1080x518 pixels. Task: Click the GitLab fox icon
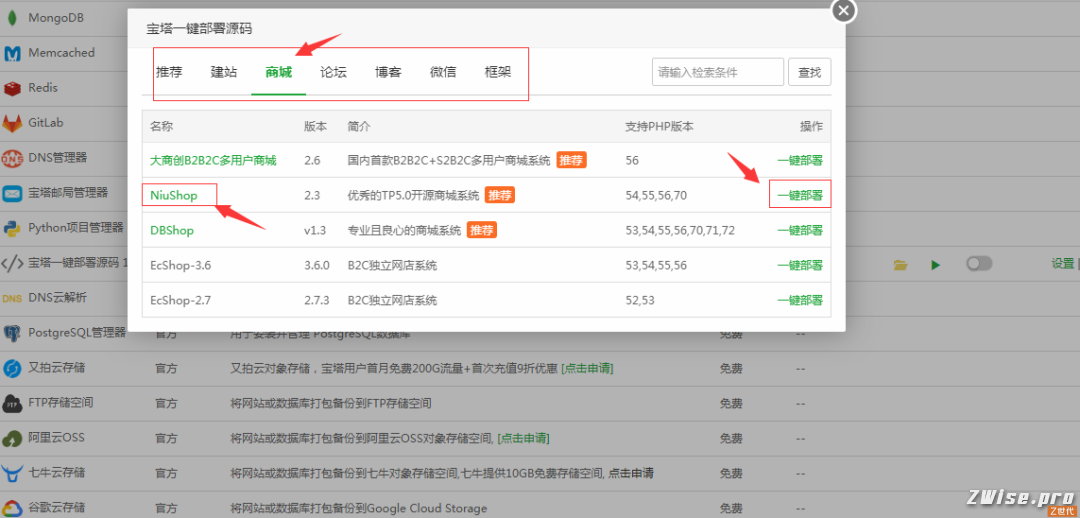point(12,123)
